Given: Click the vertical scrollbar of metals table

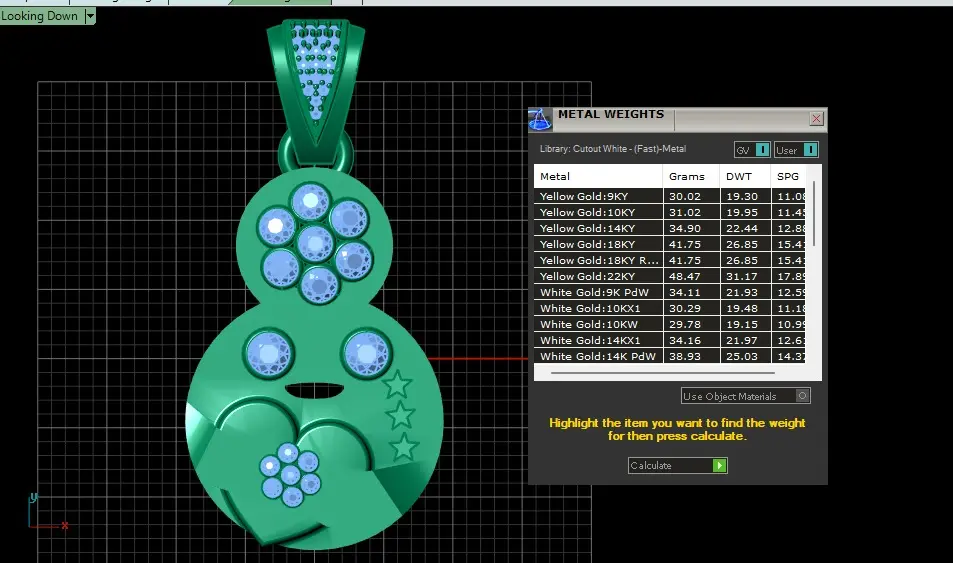Looking at the screenshot, I should 814,214.
